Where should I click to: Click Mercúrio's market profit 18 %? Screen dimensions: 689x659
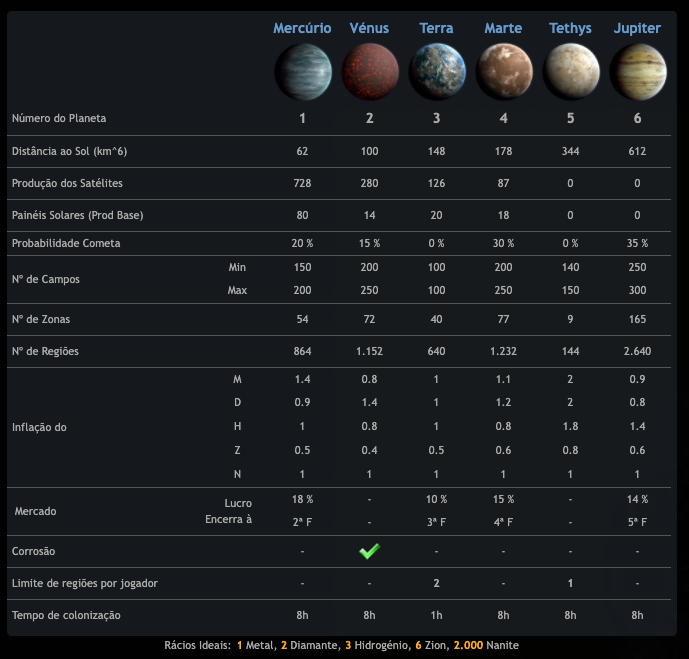tap(302, 500)
